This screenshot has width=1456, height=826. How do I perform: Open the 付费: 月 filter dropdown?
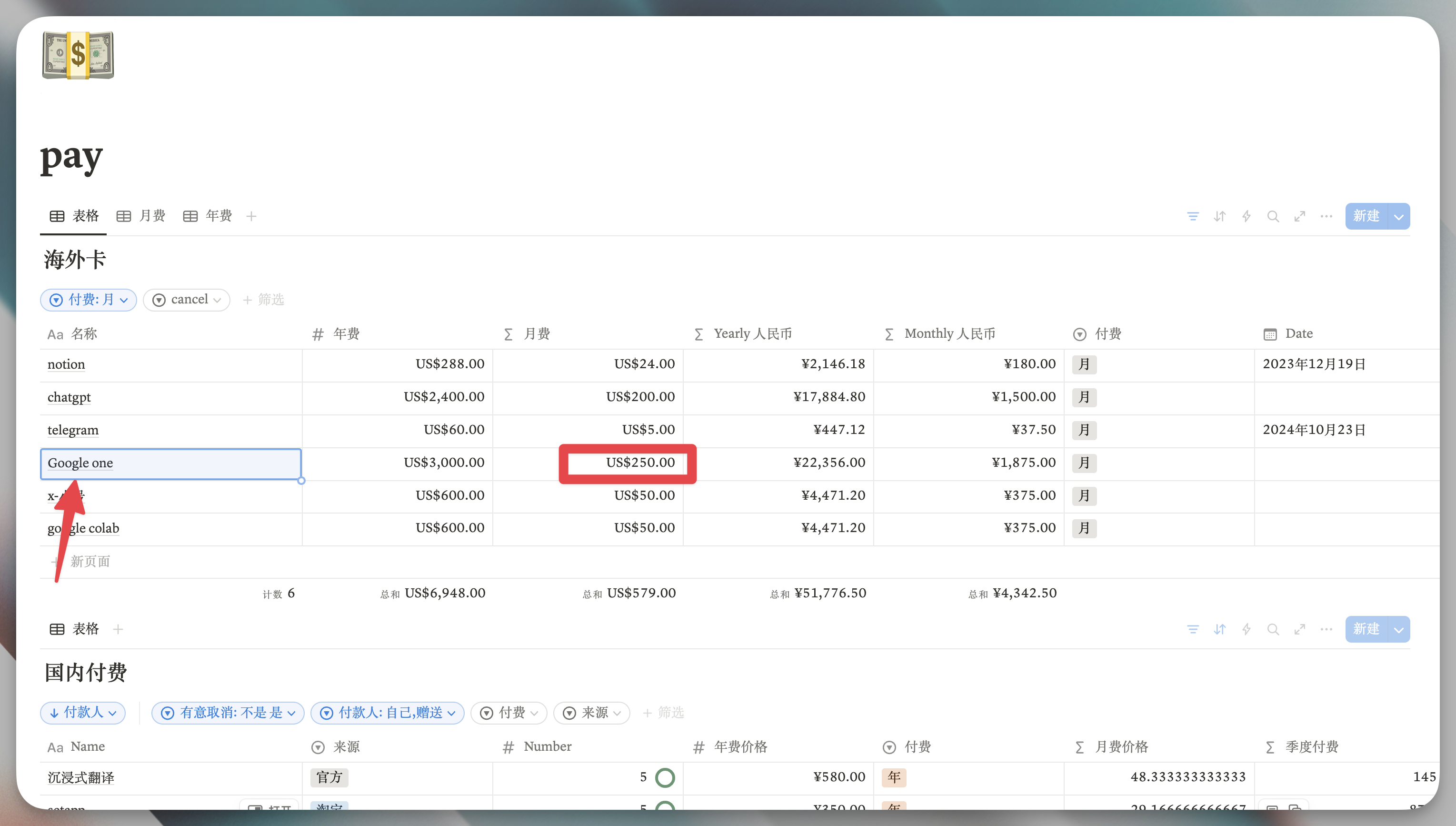click(x=89, y=300)
